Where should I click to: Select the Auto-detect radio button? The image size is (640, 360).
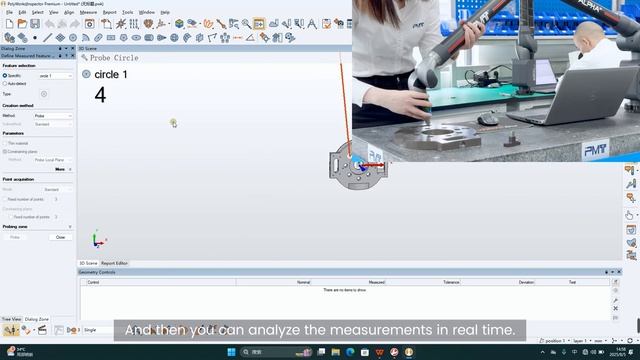(x=5, y=84)
